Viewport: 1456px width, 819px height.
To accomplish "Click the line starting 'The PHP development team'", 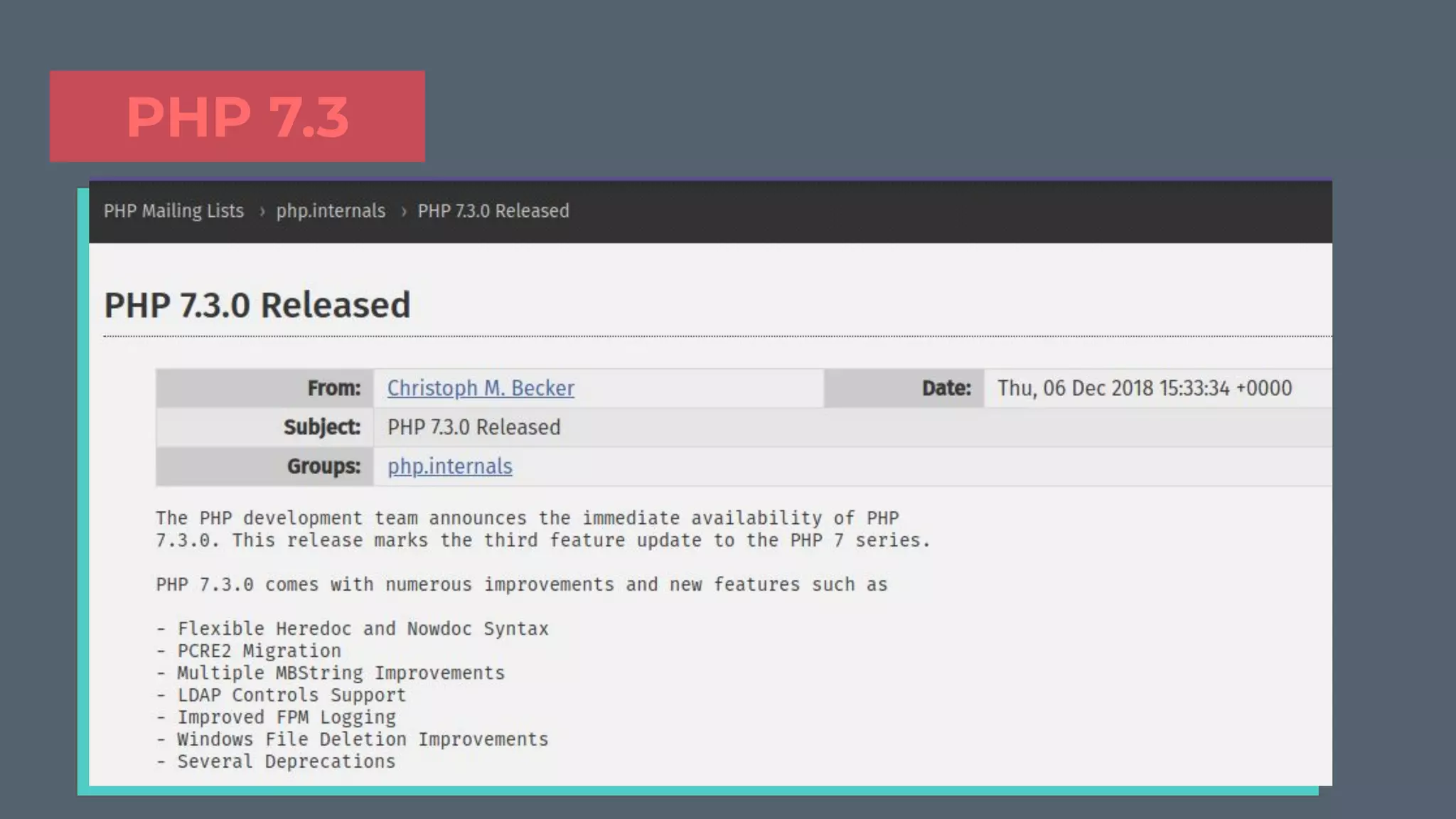I will point(528,518).
